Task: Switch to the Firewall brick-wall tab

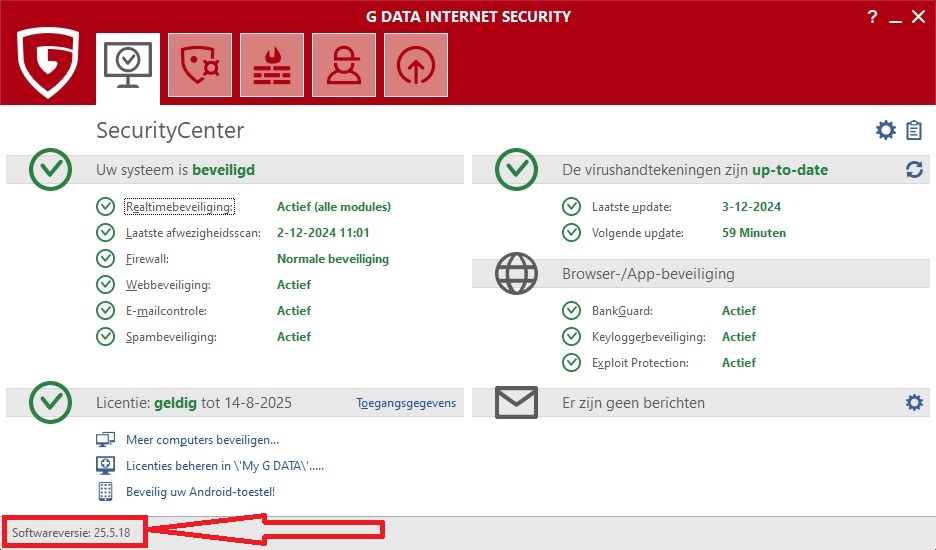Action: [x=272, y=64]
